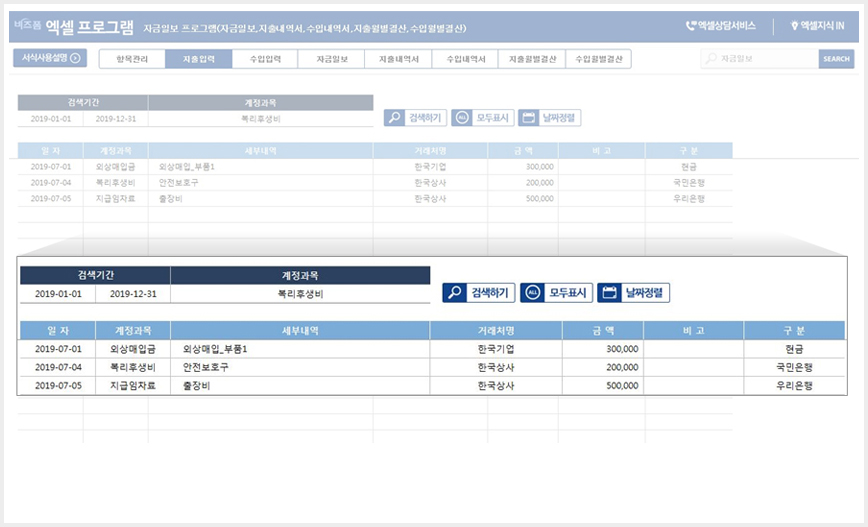Go to the 지출월별결산 tab
This screenshot has width=868, height=527.
pyautogui.click(x=532, y=59)
